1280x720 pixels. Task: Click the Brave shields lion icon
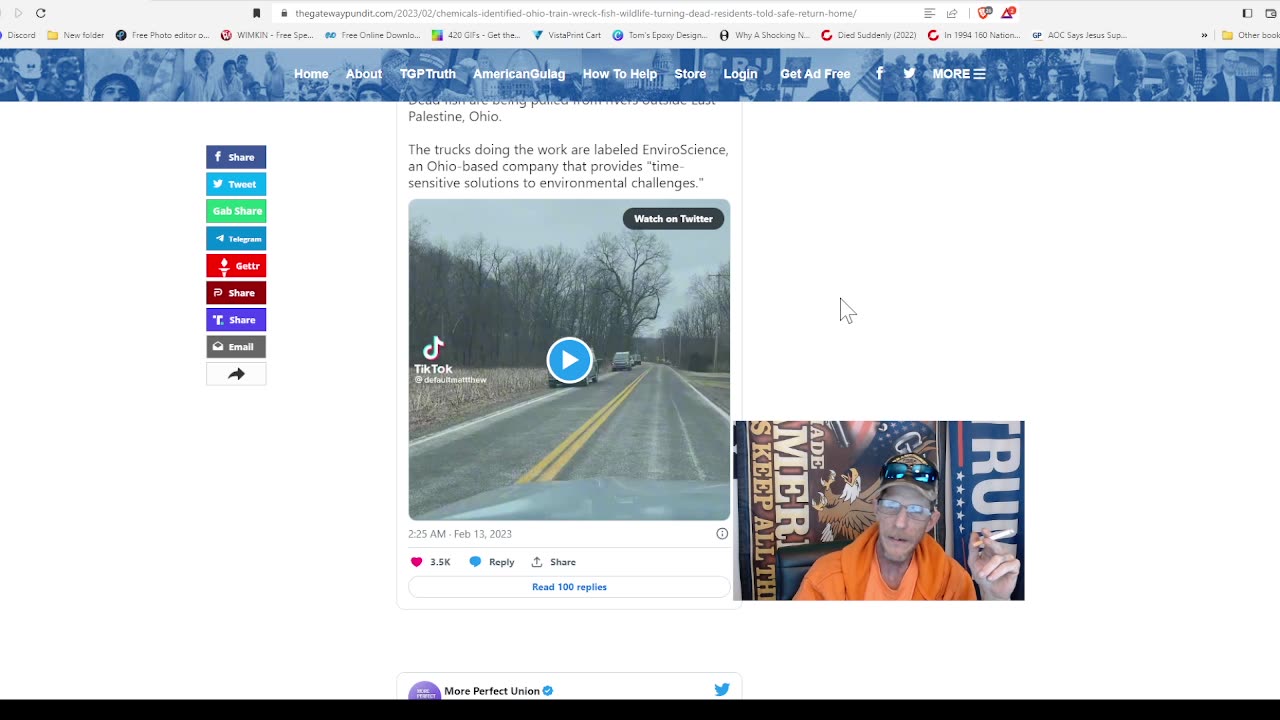pos(984,13)
